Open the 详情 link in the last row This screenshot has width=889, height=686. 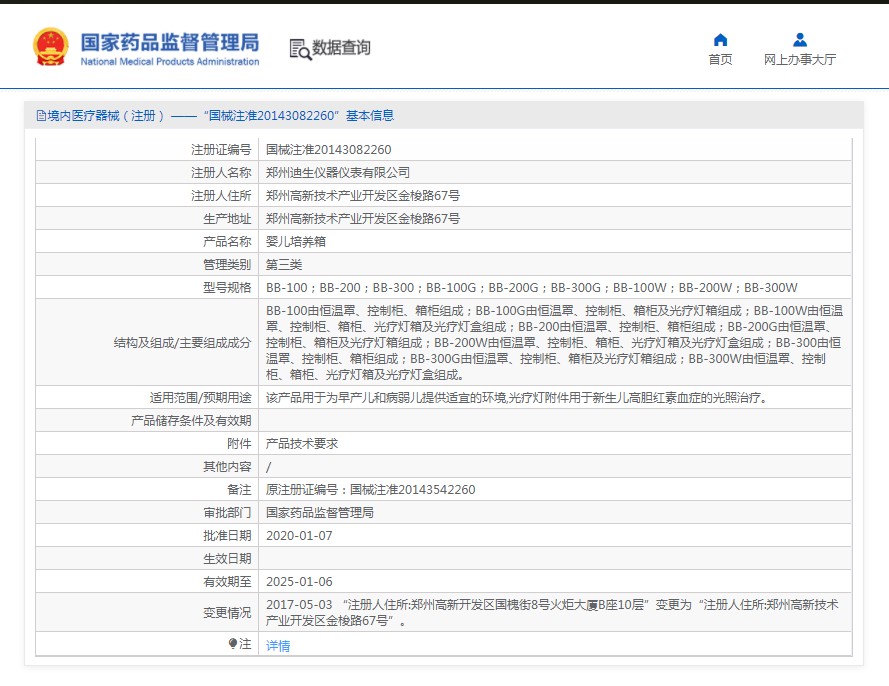click(278, 646)
